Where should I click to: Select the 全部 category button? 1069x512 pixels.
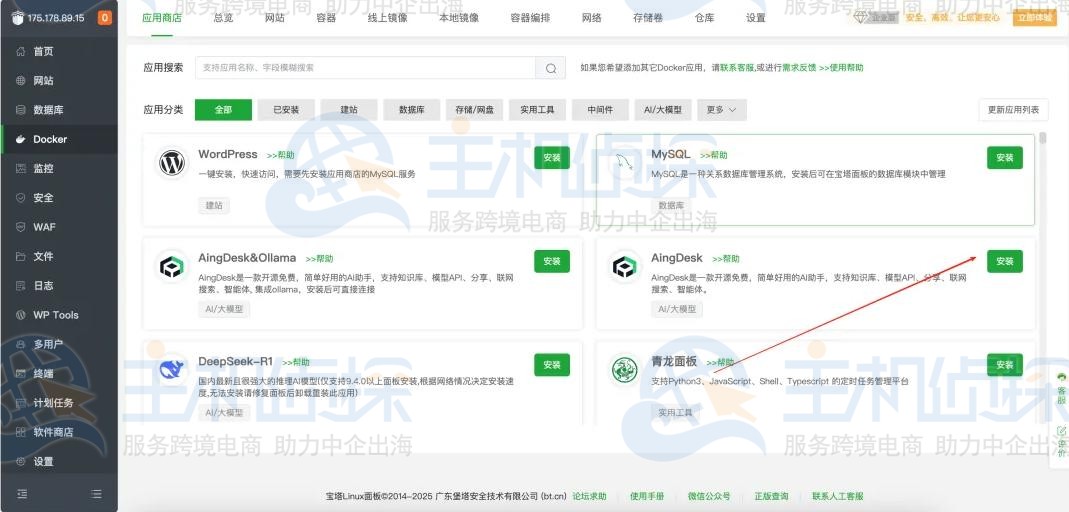[224, 110]
